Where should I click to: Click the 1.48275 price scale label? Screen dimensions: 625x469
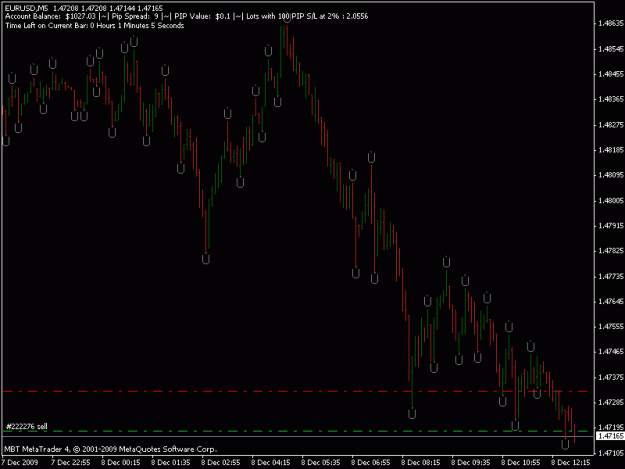[611, 125]
